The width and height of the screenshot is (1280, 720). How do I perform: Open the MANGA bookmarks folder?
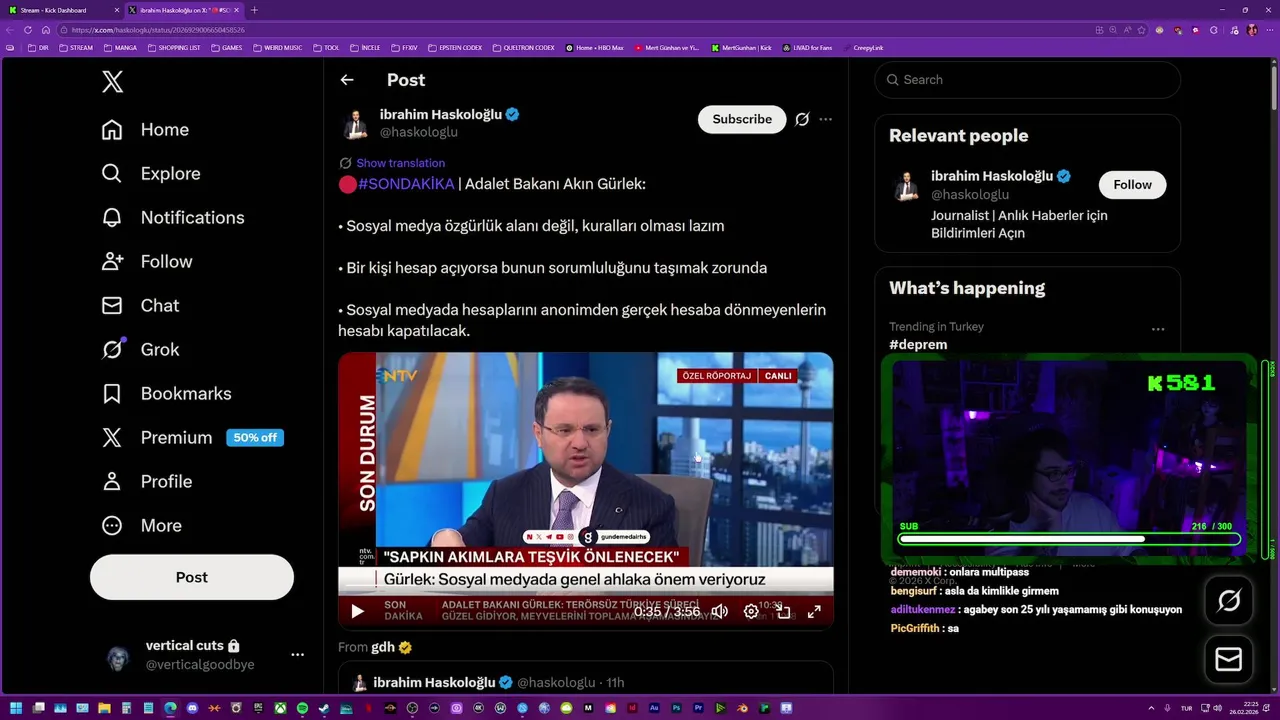click(120, 47)
